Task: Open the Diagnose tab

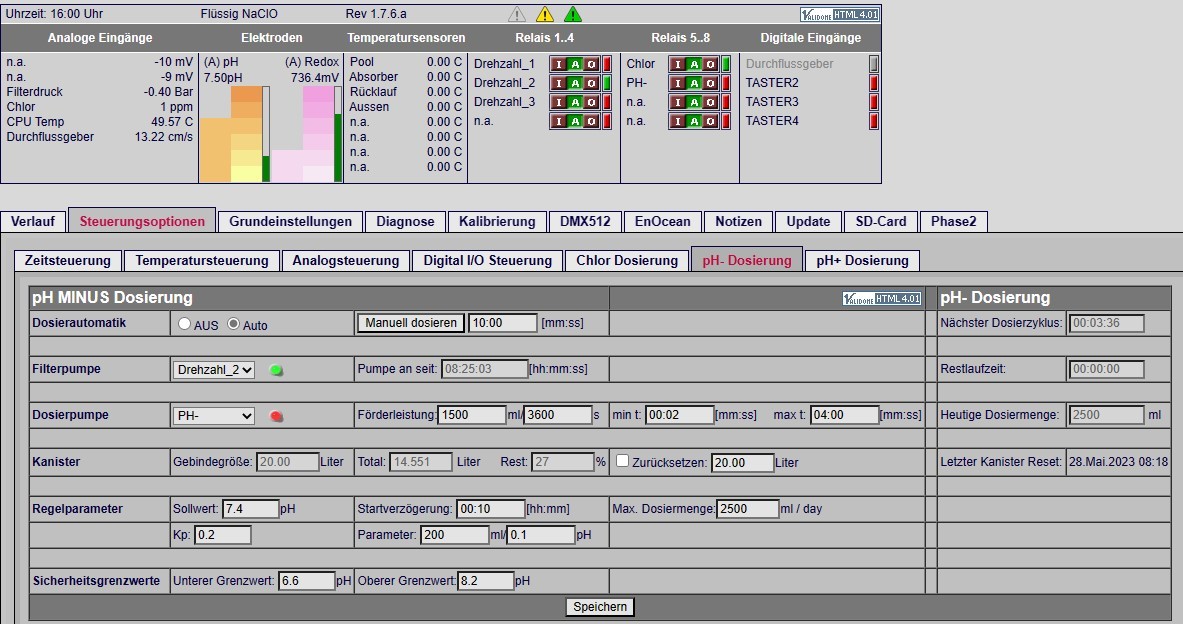Action: 405,221
